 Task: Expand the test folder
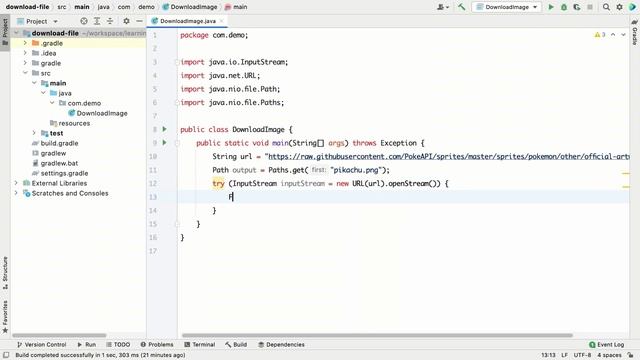click(x=34, y=133)
